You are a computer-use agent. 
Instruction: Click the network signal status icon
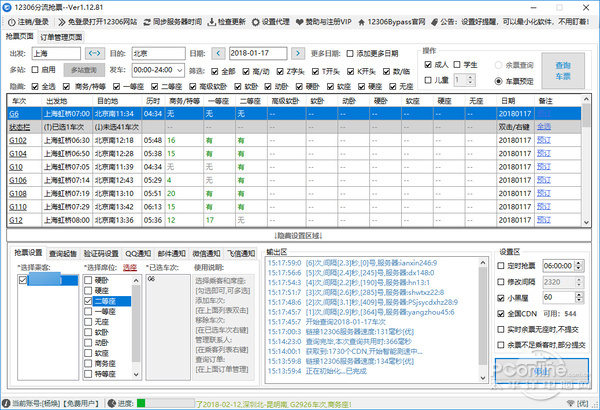pyautogui.click(x=570, y=403)
